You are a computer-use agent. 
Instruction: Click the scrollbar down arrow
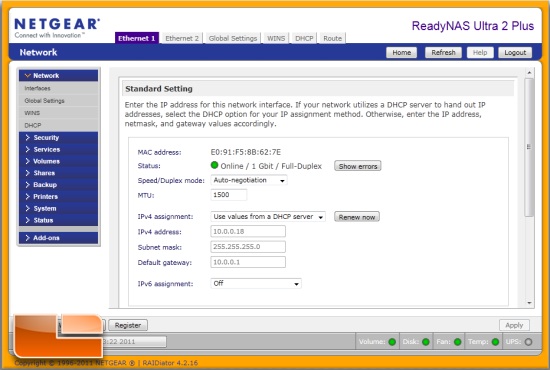[529, 303]
